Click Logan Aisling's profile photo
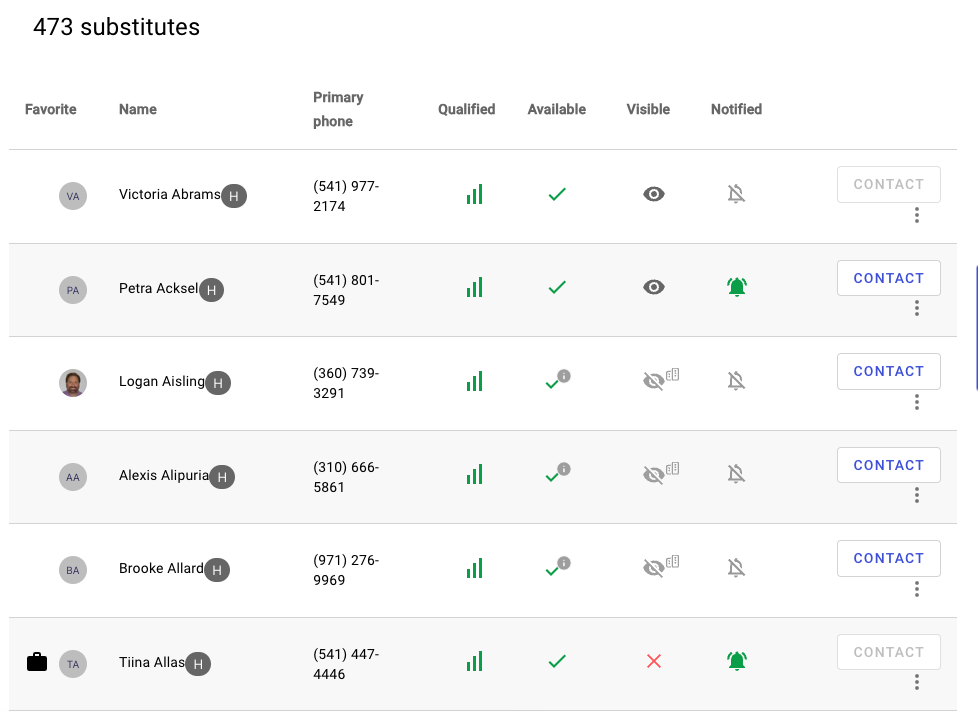This screenshot has width=978, height=713. coord(73,383)
